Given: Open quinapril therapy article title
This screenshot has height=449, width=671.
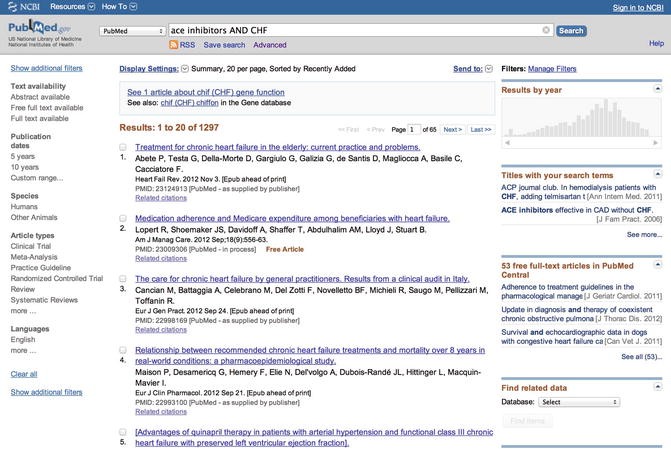Looking at the screenshot, I should click(314, 437).
